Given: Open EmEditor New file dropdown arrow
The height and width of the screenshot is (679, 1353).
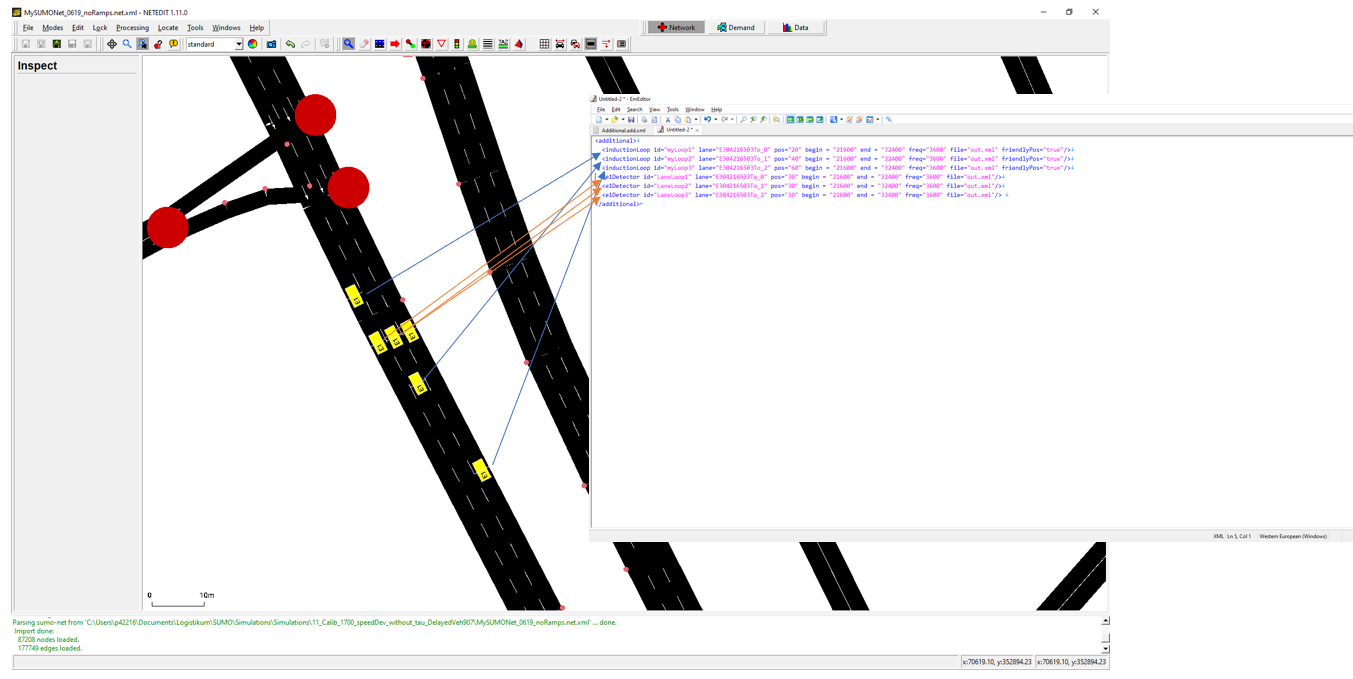Looking at the screenshot, I should point(607,120).
